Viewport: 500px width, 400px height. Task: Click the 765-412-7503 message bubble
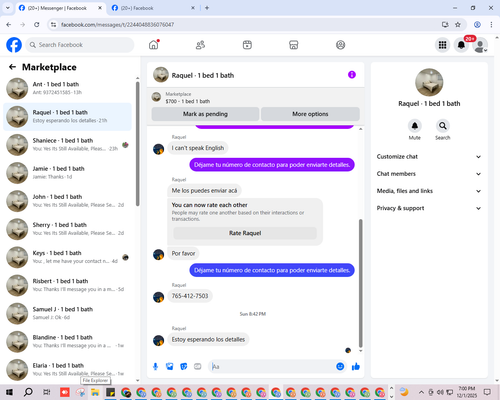tap(190, 296)
